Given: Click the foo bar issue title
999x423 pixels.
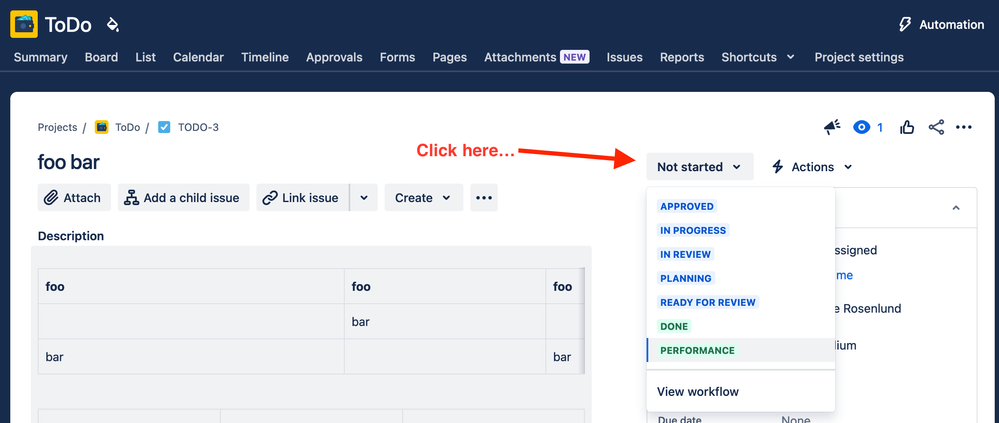Looking at the screenshot, I should coord(69,162).
